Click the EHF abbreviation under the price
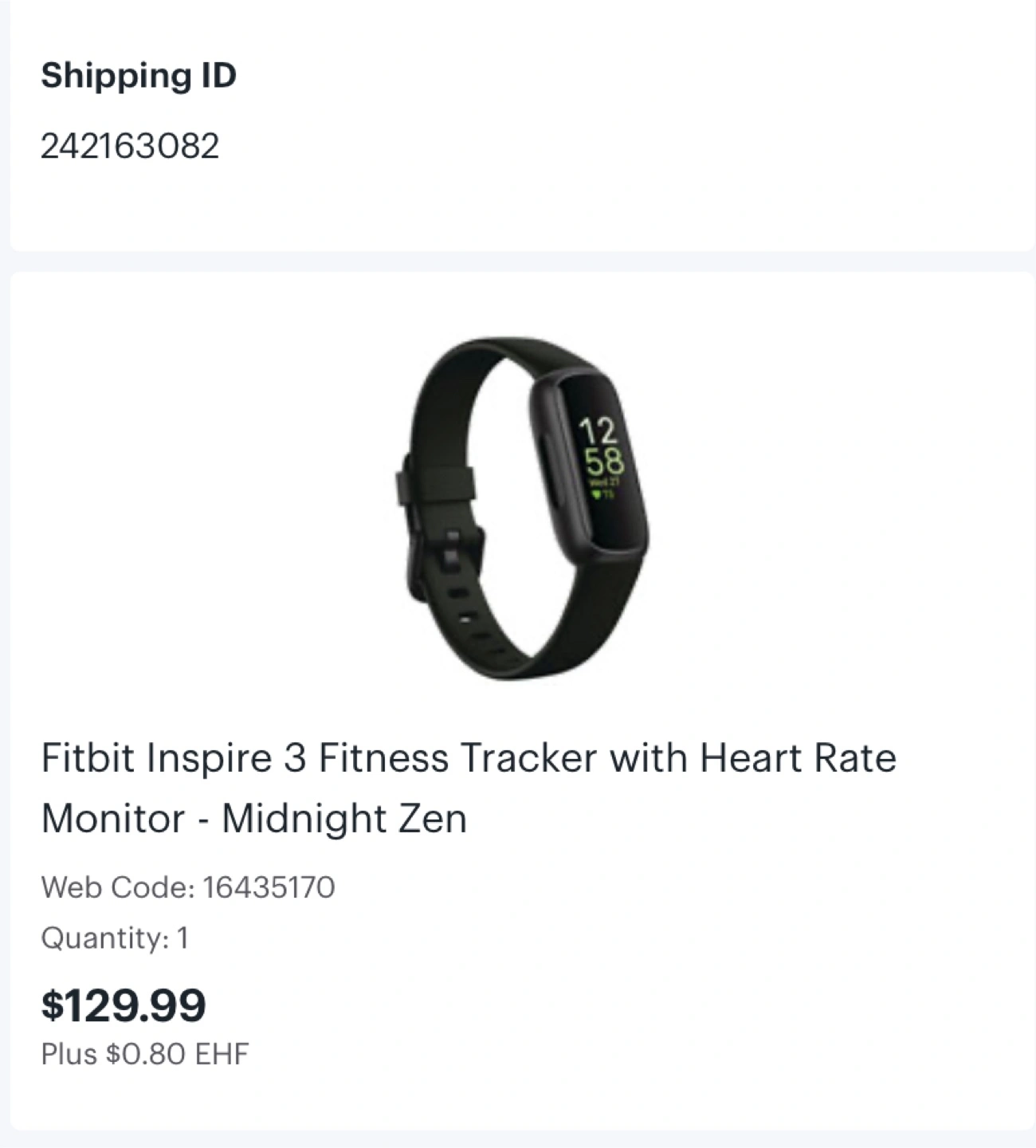The width and height of the screenshot is (1036, 1148). click(222, 1054)
